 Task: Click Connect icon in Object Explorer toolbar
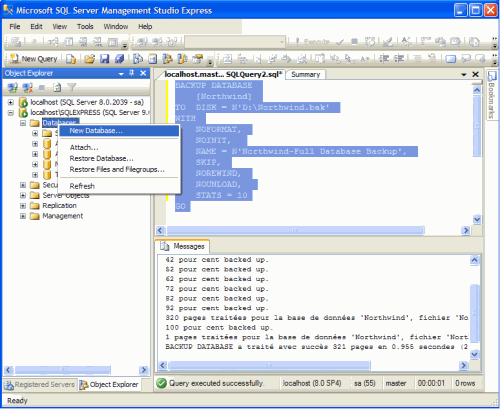[13, 88]
